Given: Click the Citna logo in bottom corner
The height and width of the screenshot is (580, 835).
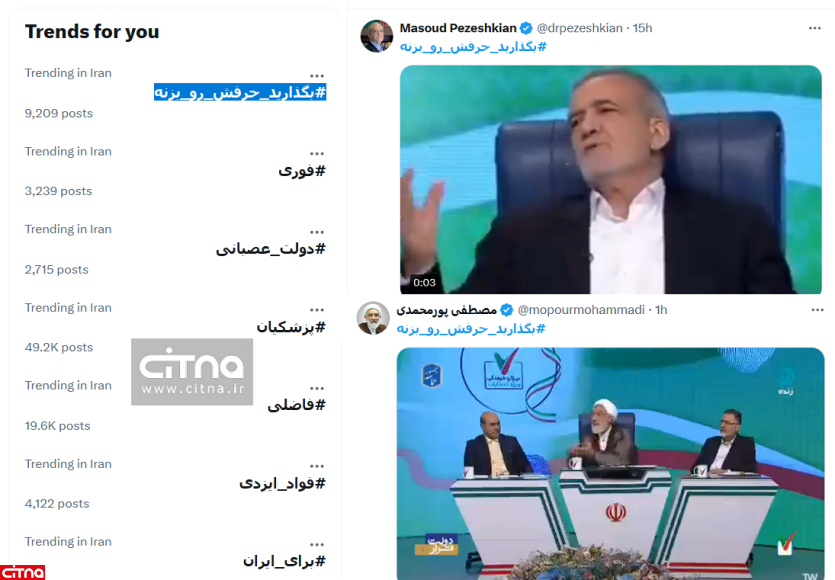Looking at the screenshot, I should pyautogui.click(x=22, y=573).
